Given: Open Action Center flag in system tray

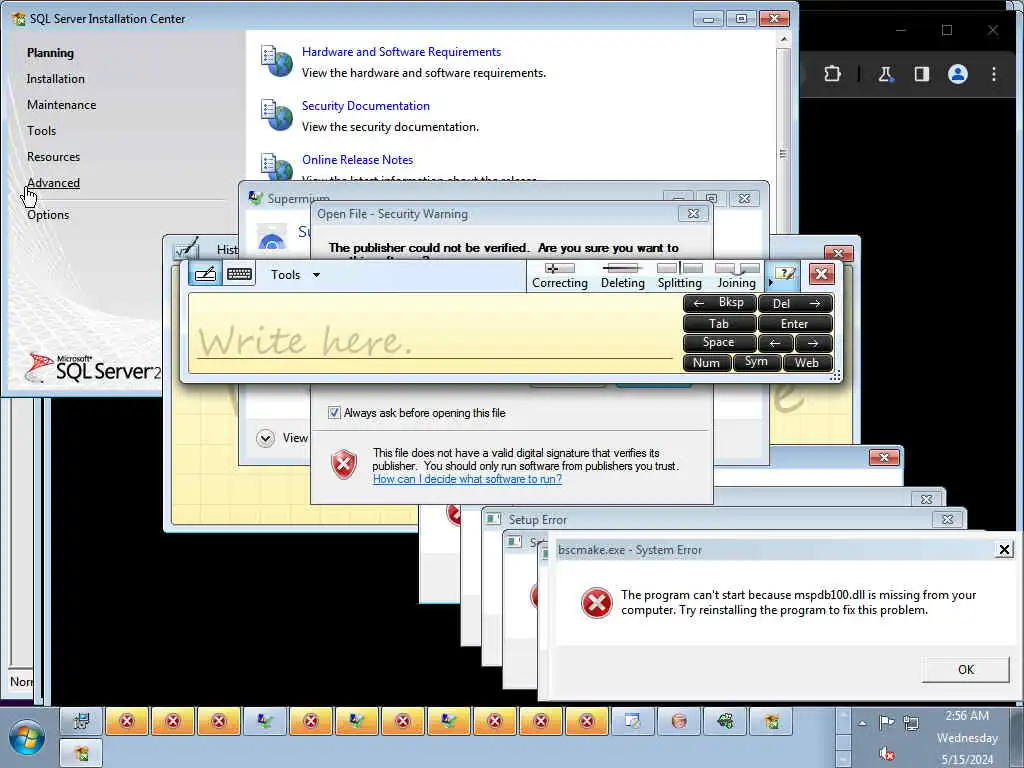Looking at the screenshot, I should click(x=886, y=722).
